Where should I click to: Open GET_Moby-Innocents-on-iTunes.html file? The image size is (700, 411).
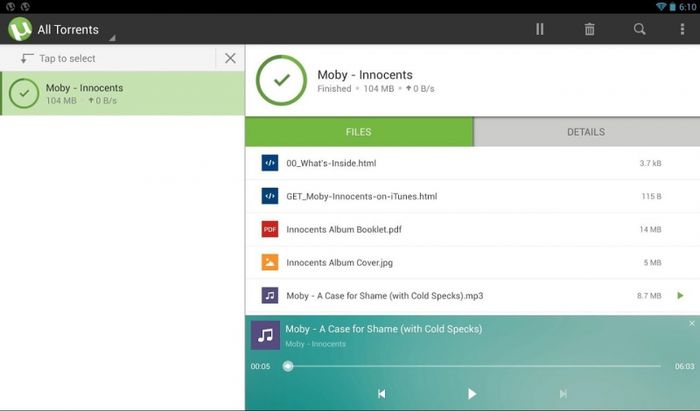[361, 196]
